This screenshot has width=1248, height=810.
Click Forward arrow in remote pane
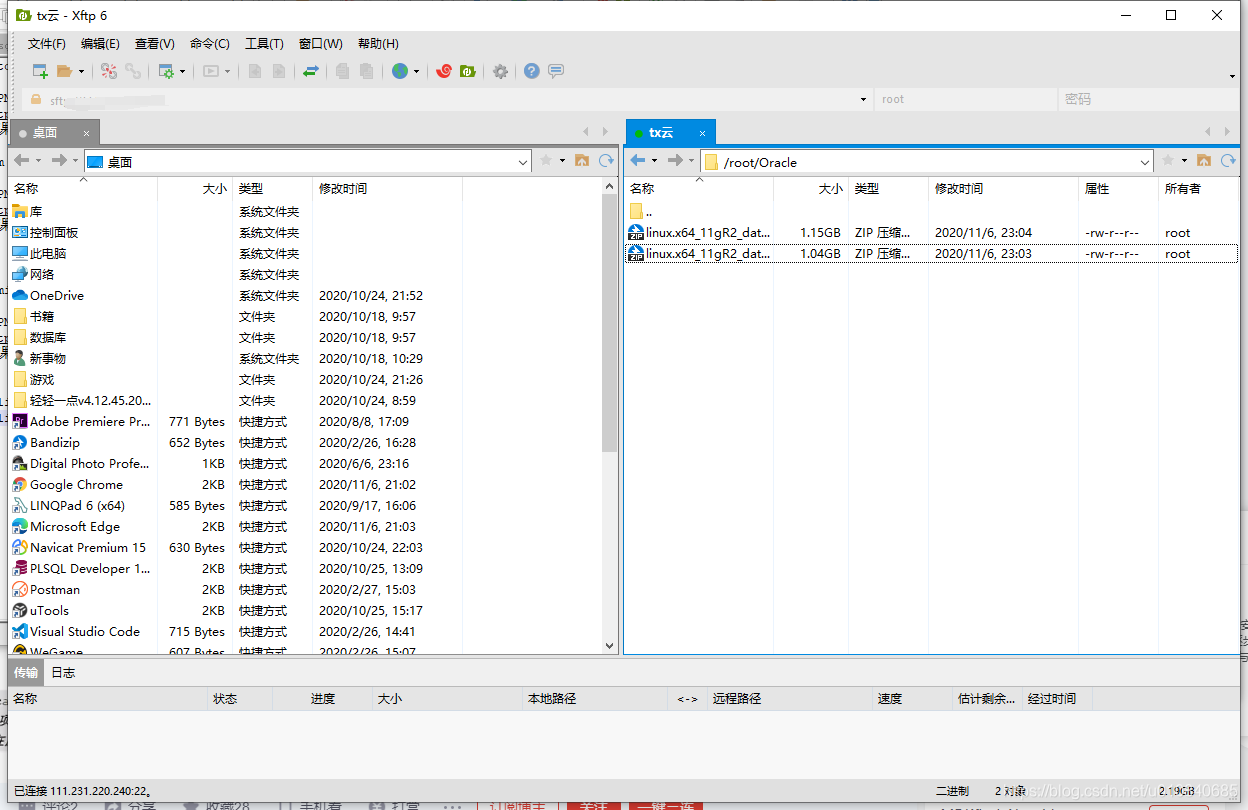click(675, 161)
